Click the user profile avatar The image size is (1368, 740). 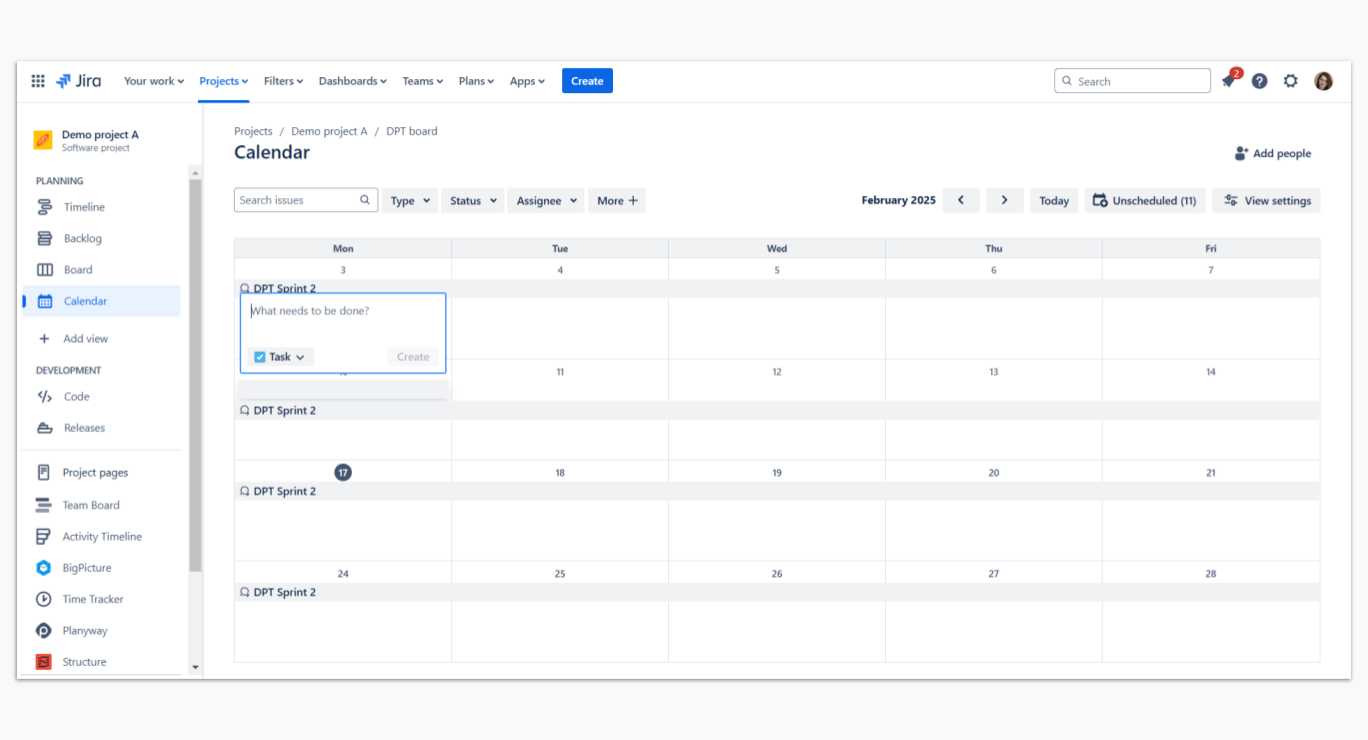pyautogui.click(x=1323, y=81)
